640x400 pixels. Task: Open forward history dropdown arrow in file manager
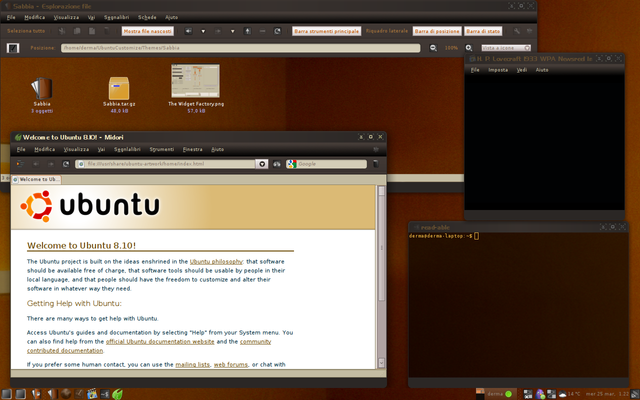click(232, 31)
